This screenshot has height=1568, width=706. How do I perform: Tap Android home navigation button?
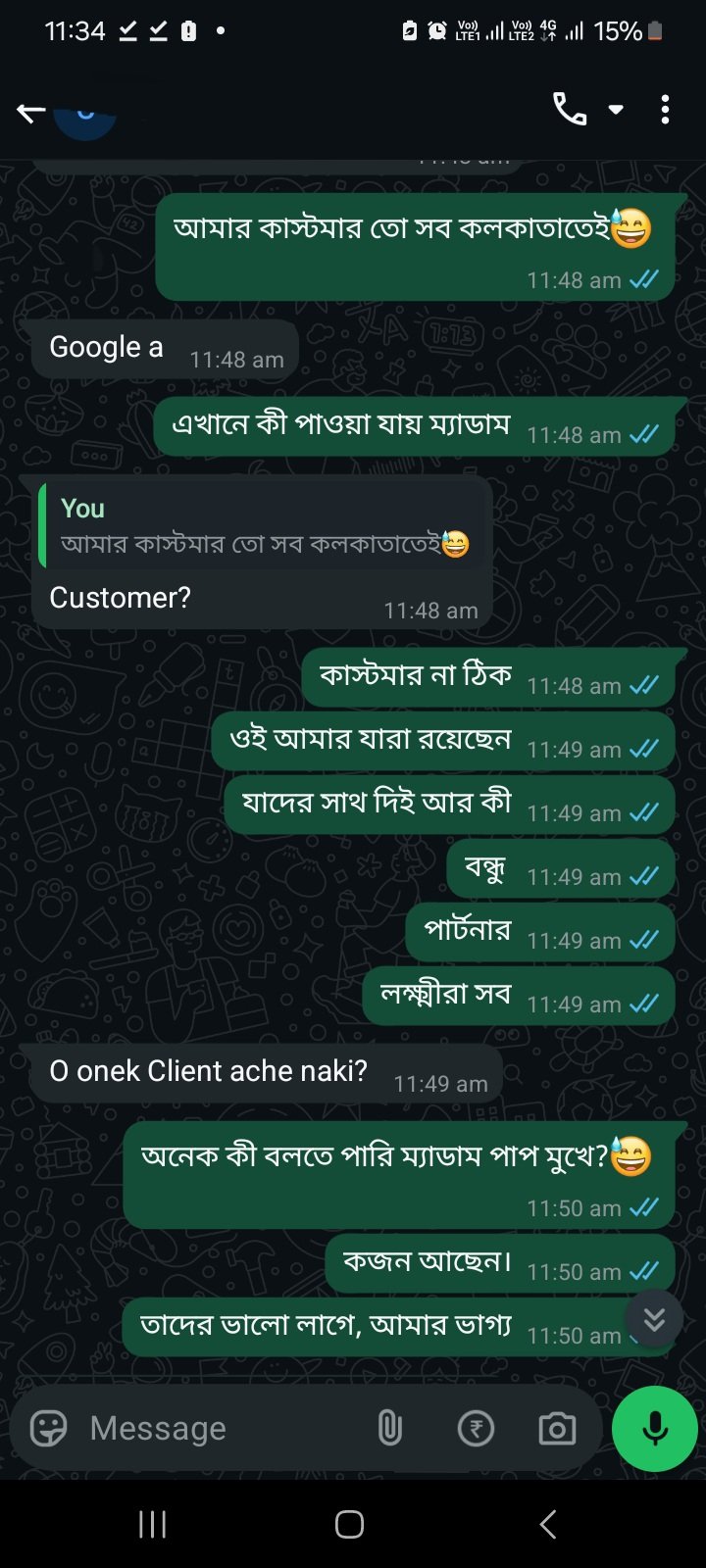coord(350,1524)
